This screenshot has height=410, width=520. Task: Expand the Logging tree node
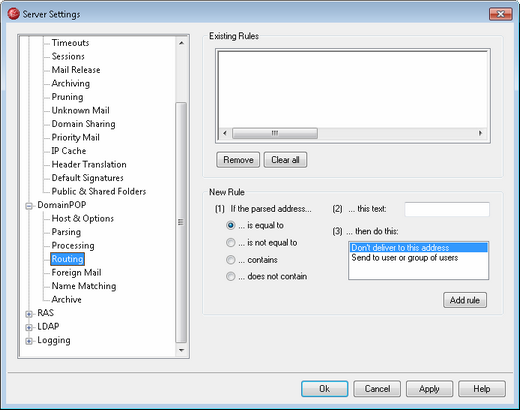[29, 341]
